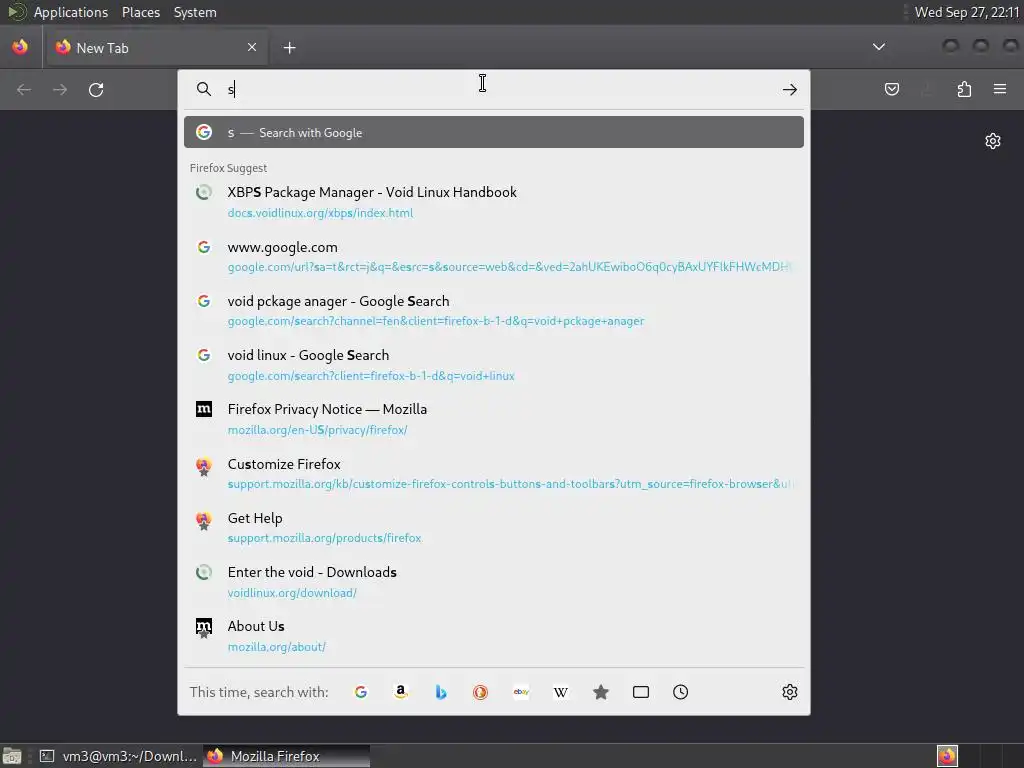Save to Pocket
1024x768 pixels.
[891, 89]
